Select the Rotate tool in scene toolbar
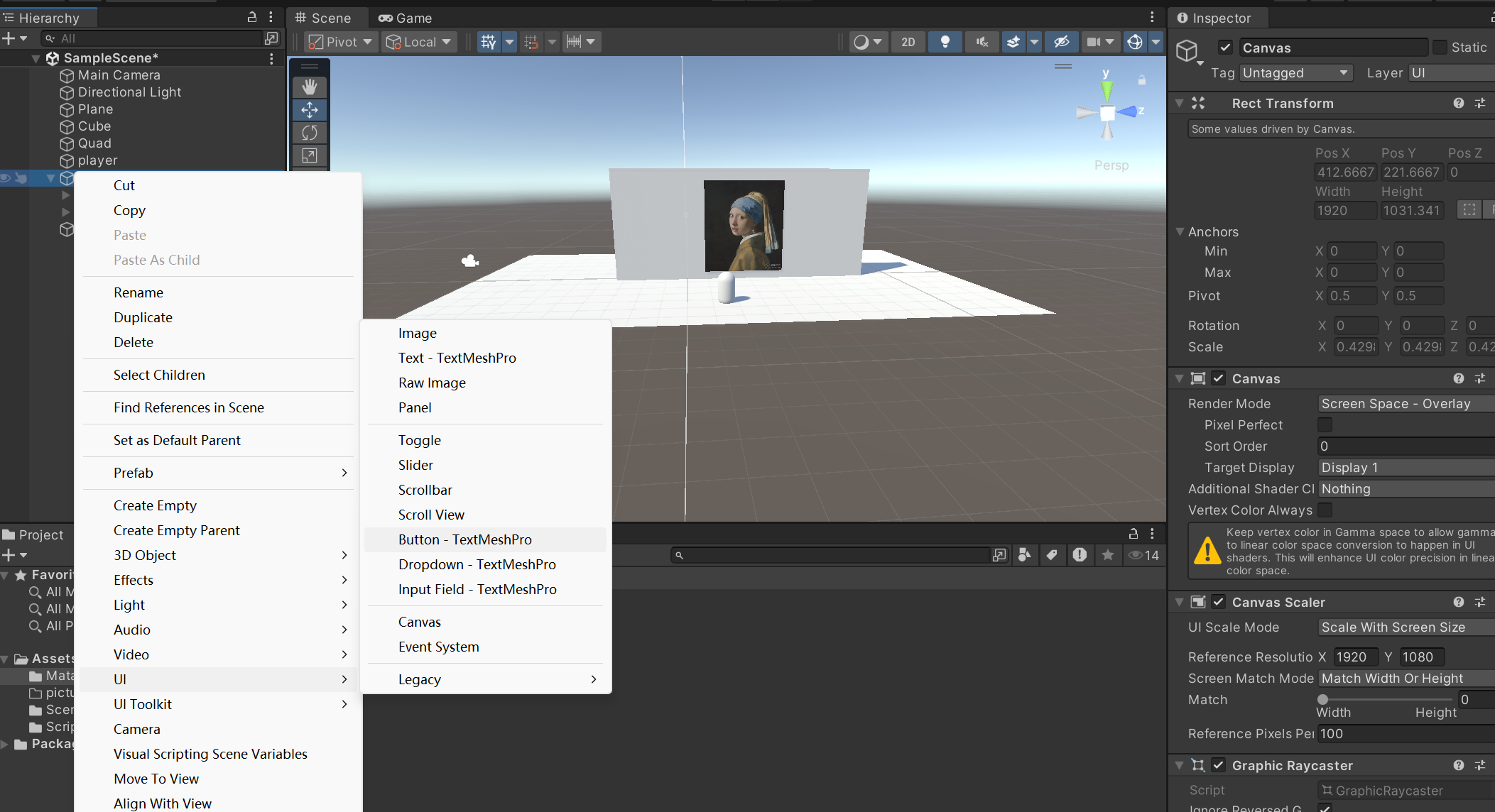This screenshot has height=812, width=1495. coord(310,133)
